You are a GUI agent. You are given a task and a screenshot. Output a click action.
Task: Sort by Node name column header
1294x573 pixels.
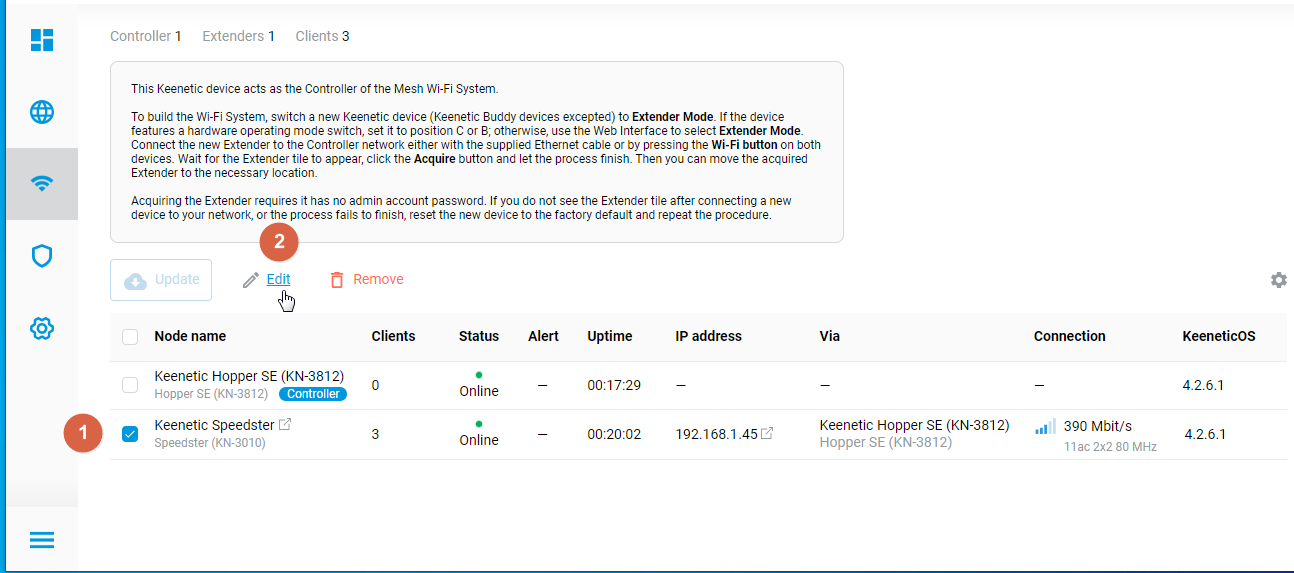[190, 336]
